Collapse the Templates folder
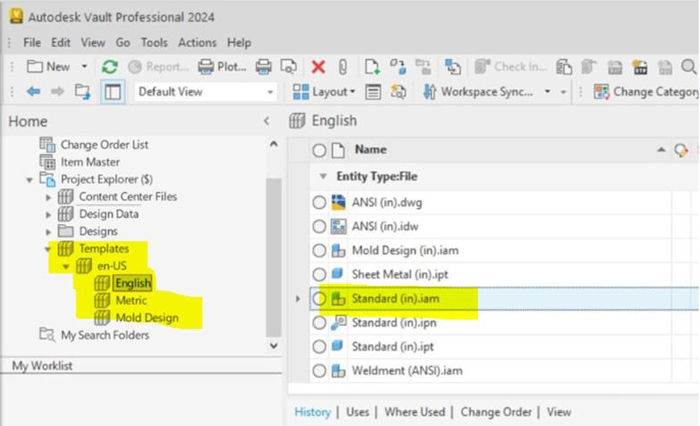This screenshot has height=426, width=700. 47,249
